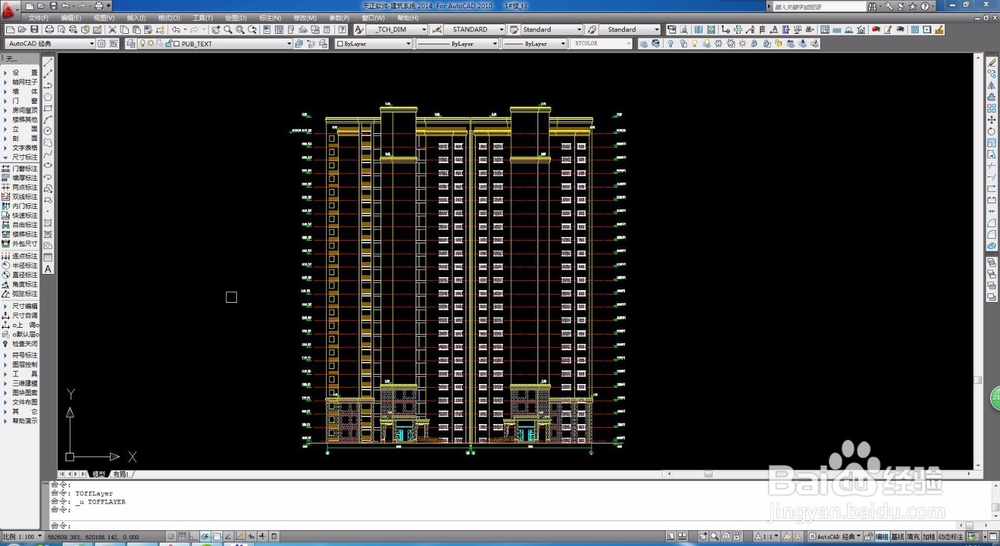The height and width of the screenshot is (546, 1000).
Task: Open the 文件(F) menu
Action: click(x=39, y=18)
